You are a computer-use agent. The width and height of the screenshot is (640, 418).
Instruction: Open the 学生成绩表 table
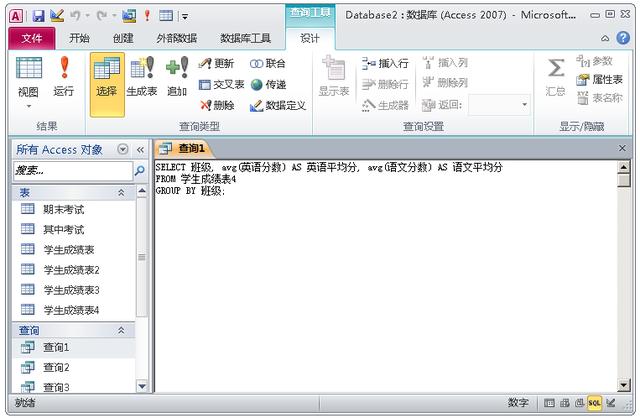[x=74, y=249]
